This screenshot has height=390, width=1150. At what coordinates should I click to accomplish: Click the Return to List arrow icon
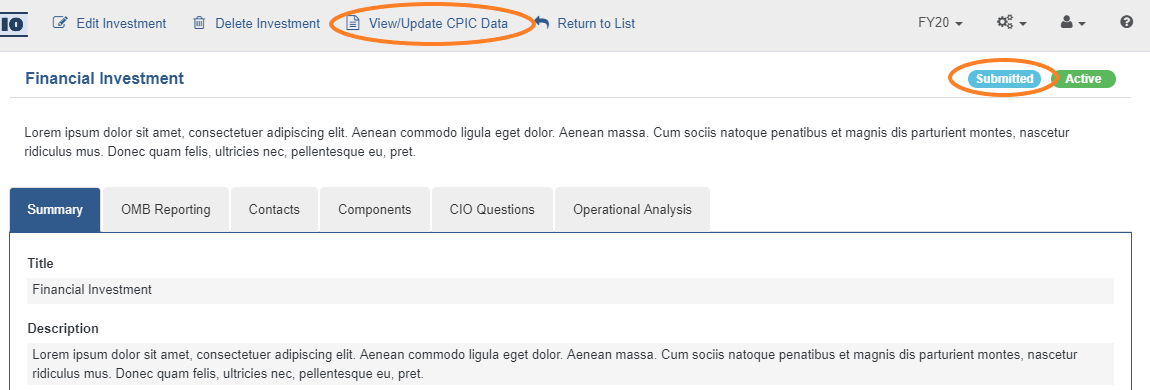[541, 23]
